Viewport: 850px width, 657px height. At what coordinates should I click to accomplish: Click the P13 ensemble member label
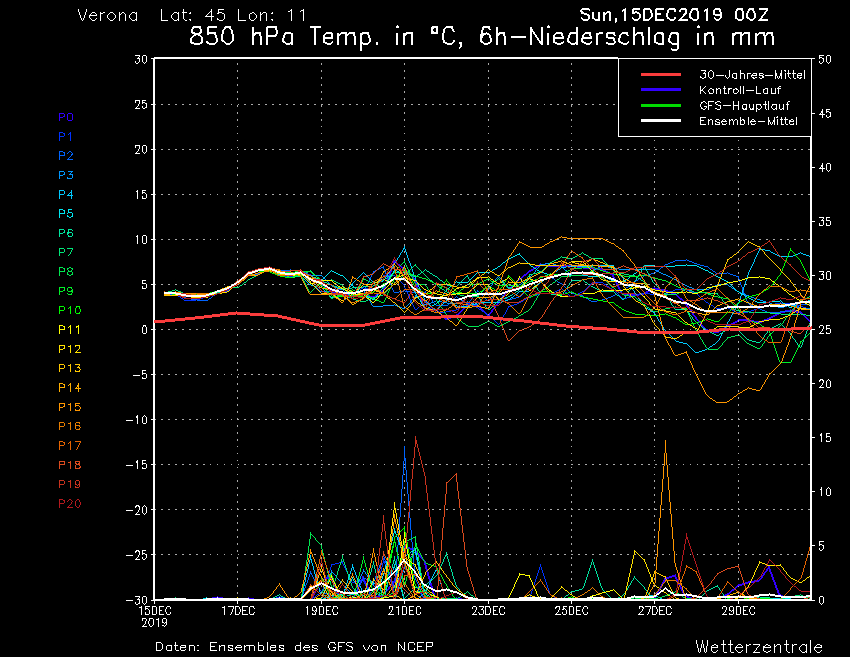[70, 368]
